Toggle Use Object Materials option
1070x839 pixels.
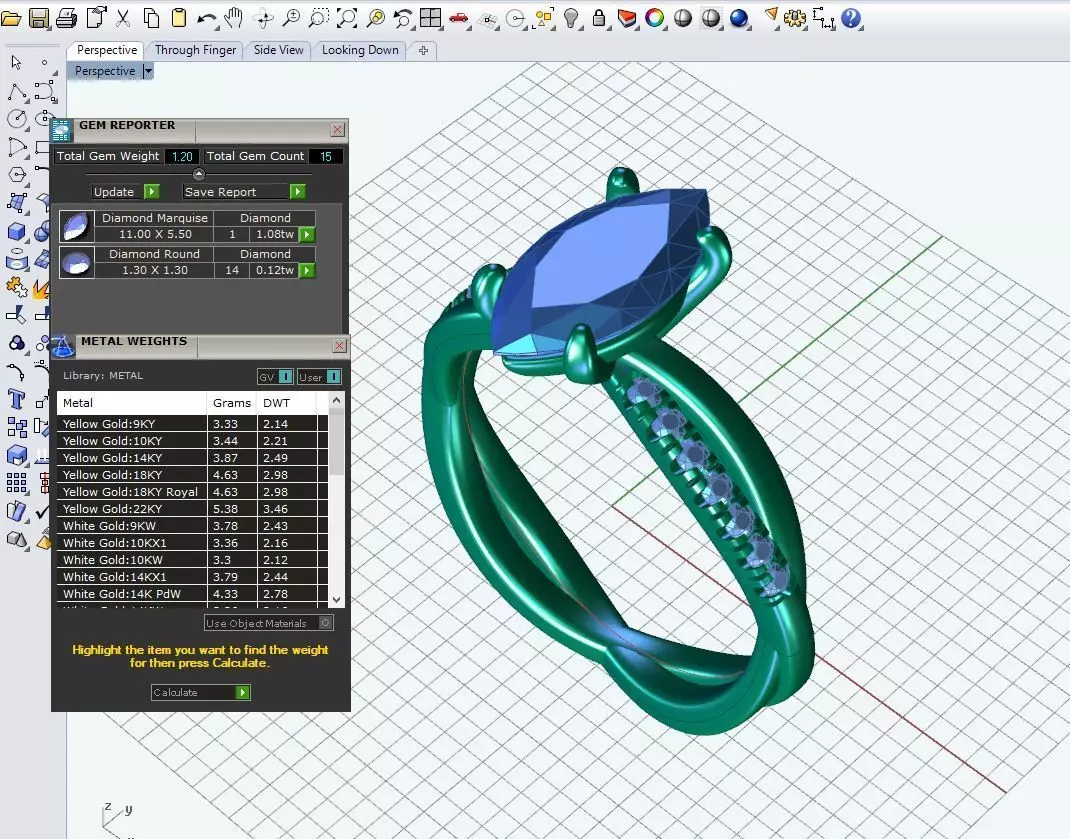pyautogui.click(x=268, y=623)
